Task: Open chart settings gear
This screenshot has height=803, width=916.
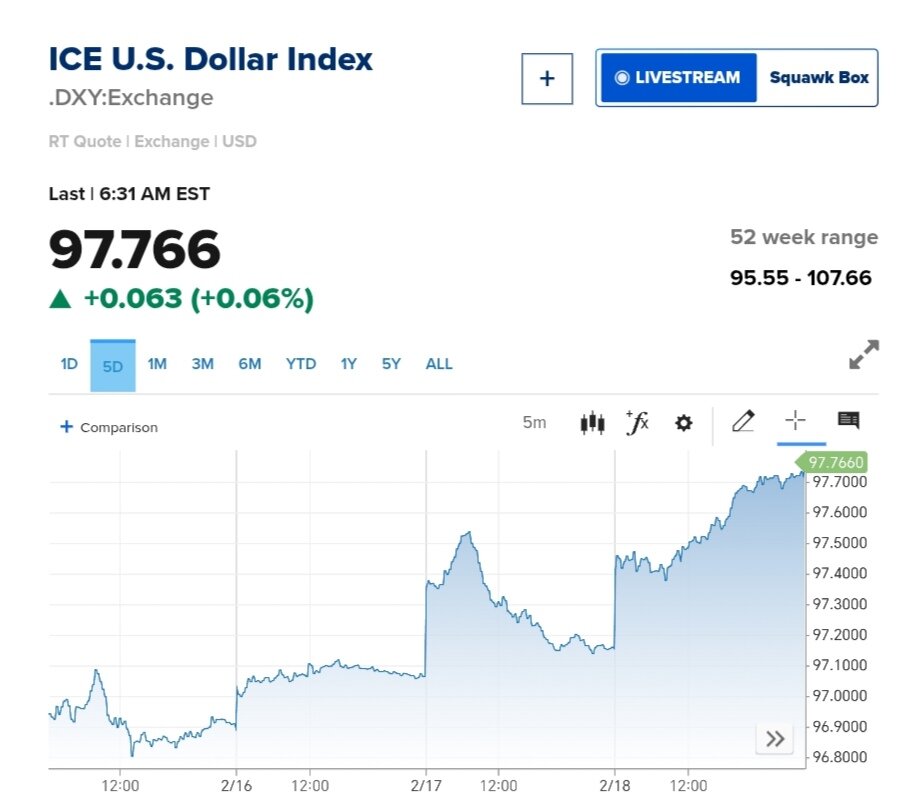Action: 684,423
